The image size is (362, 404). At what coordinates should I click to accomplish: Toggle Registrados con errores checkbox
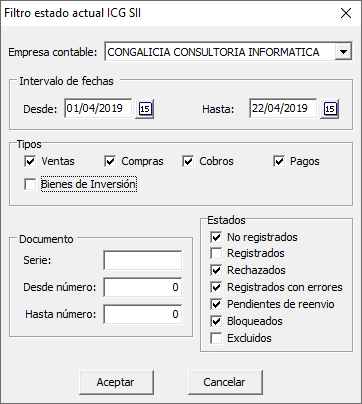216,287
